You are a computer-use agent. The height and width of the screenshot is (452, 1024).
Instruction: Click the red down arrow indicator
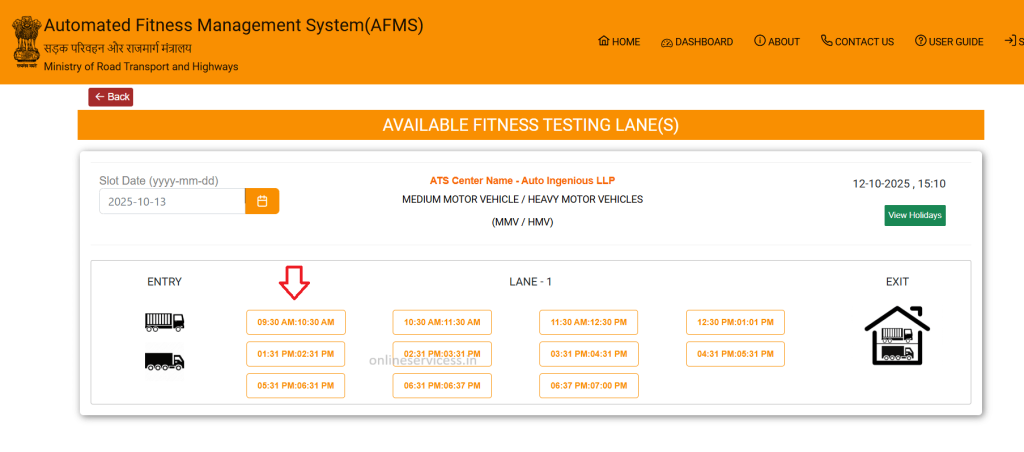(x=294, y=283)
